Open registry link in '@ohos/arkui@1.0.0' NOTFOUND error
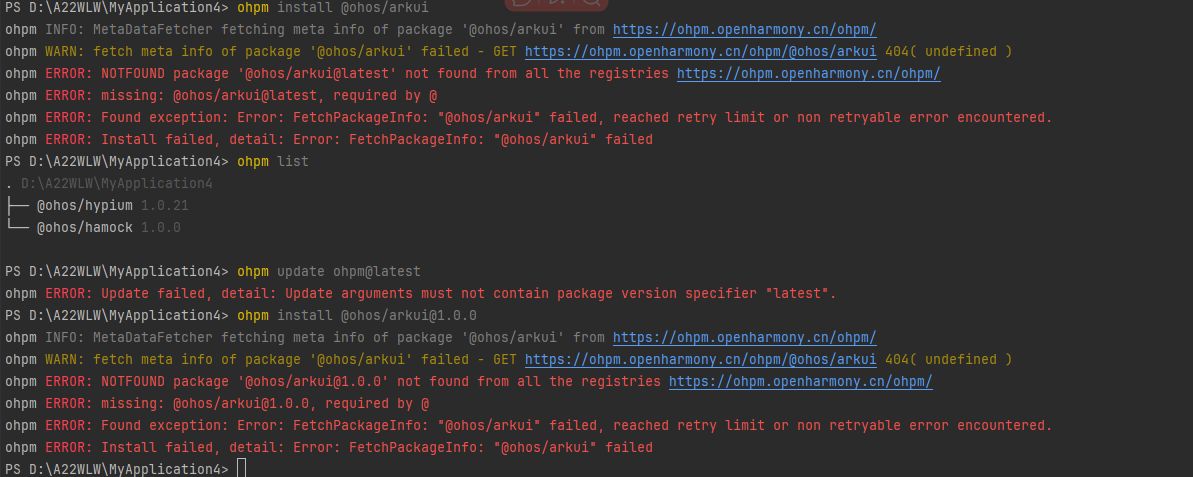This screenshot has width=1193, height=477. pos(800,381)
